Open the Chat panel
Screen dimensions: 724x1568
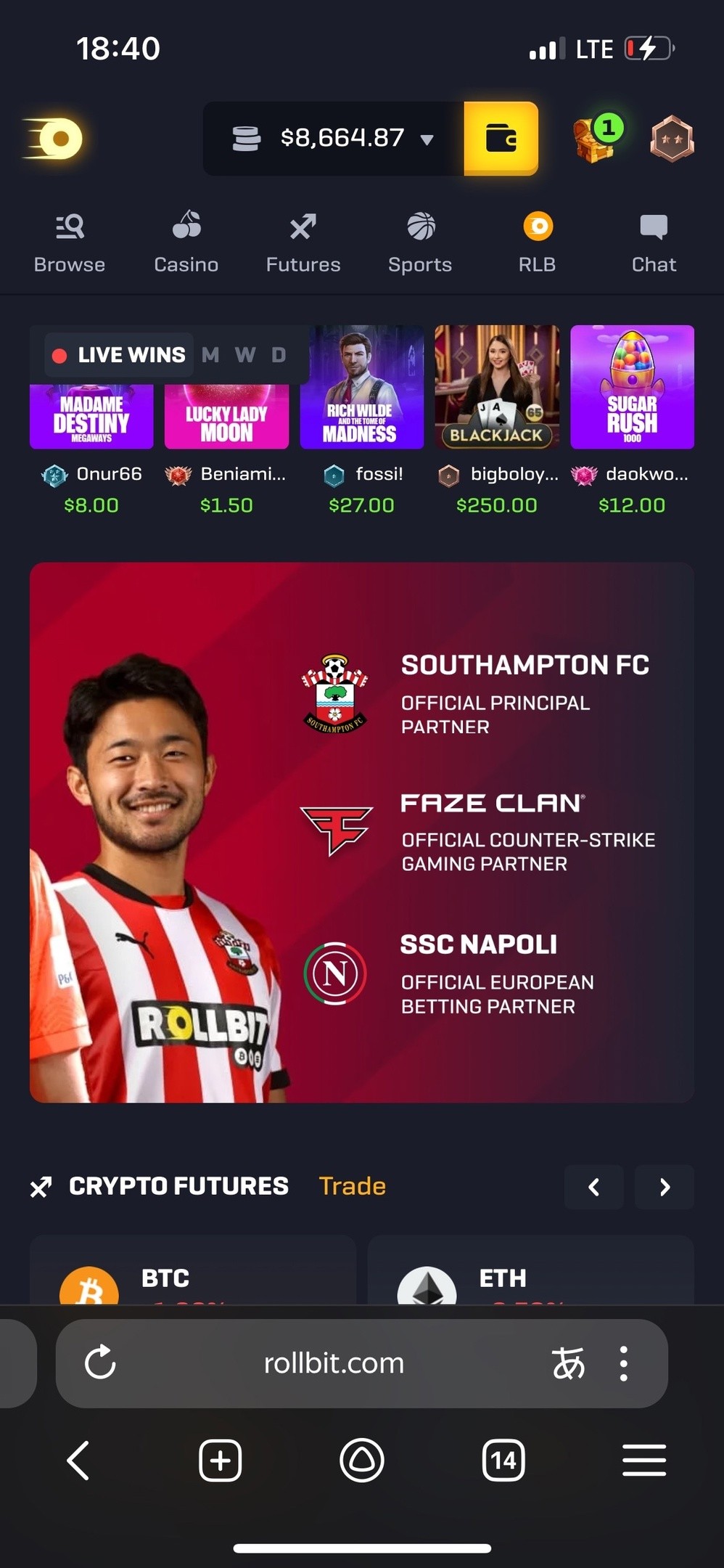coord(654,243)
